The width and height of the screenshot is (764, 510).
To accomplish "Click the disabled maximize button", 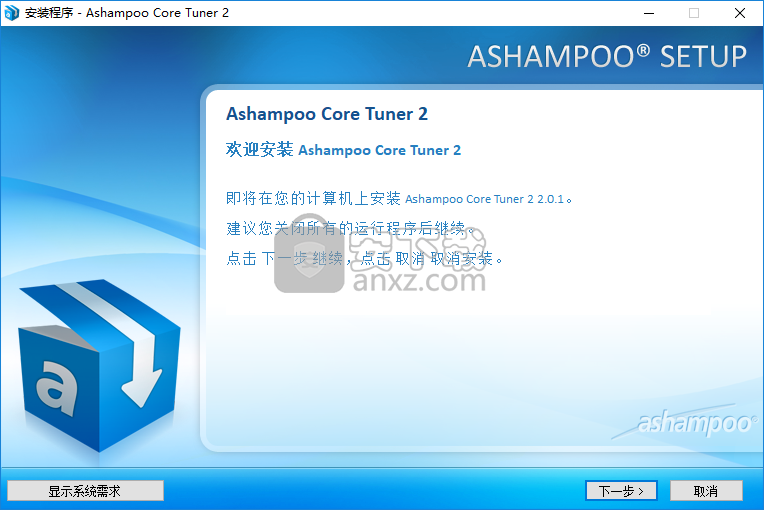I will 694,13.
